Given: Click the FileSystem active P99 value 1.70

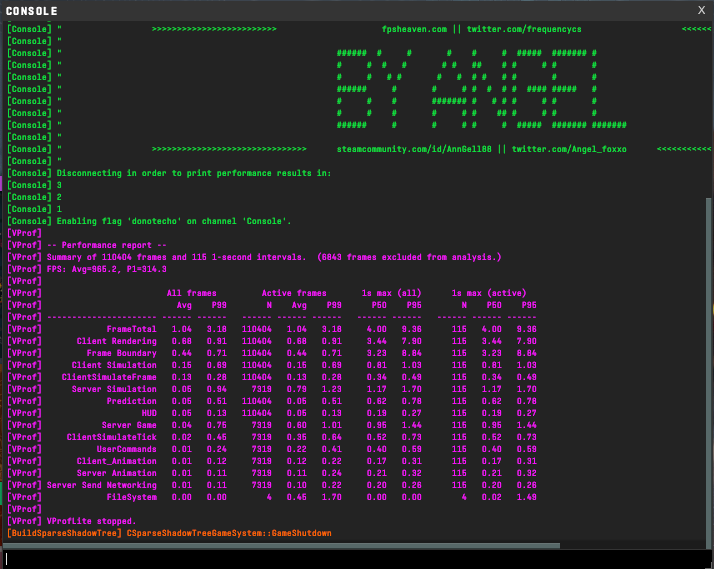Looking at the screenshot, I should click(332, 497).
